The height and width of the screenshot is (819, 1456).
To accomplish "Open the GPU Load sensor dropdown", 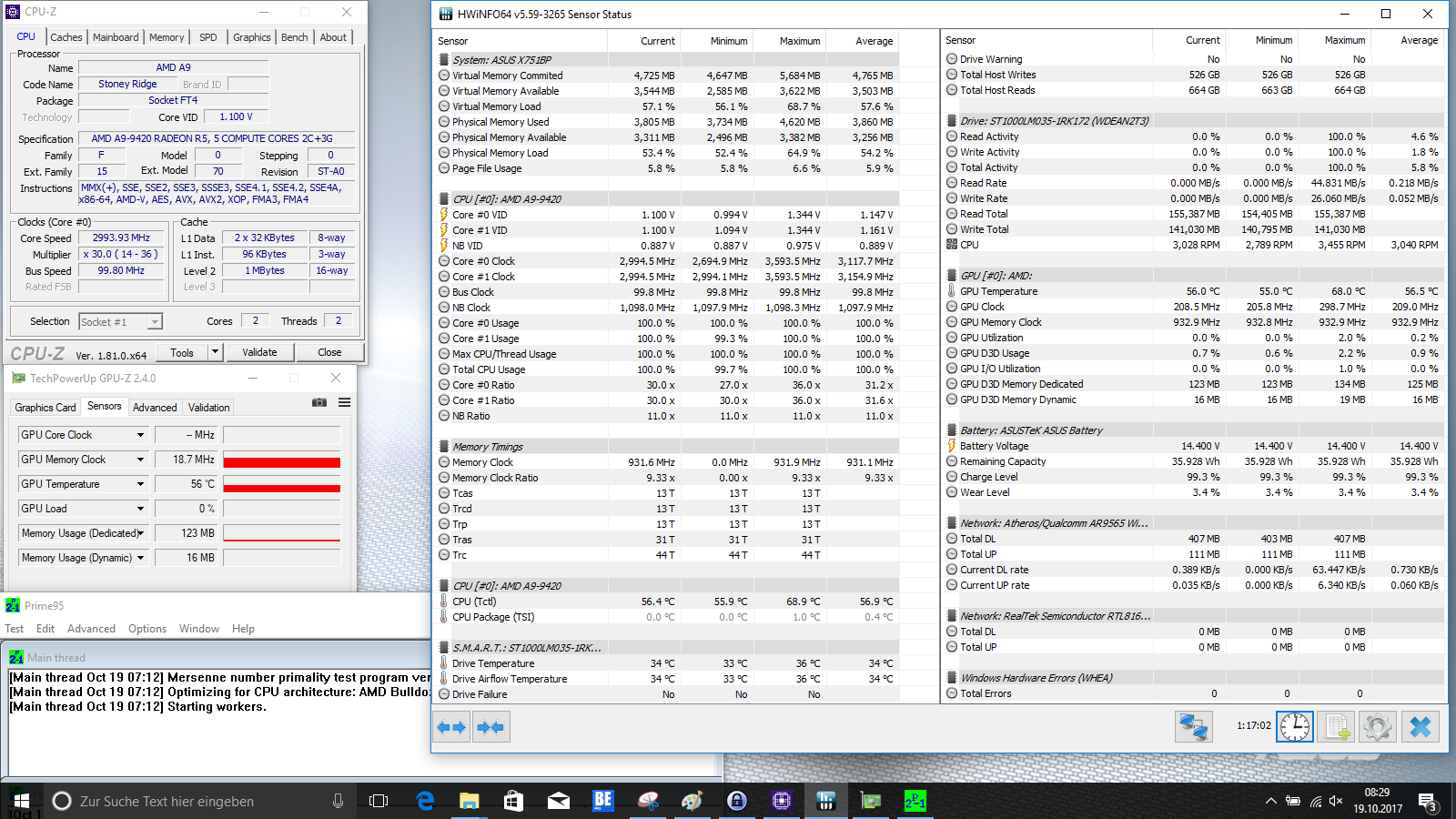I will (140, 509).
